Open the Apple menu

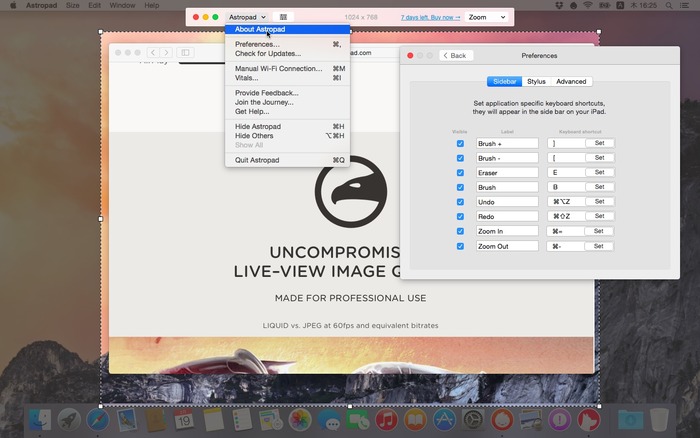point(13,5)
